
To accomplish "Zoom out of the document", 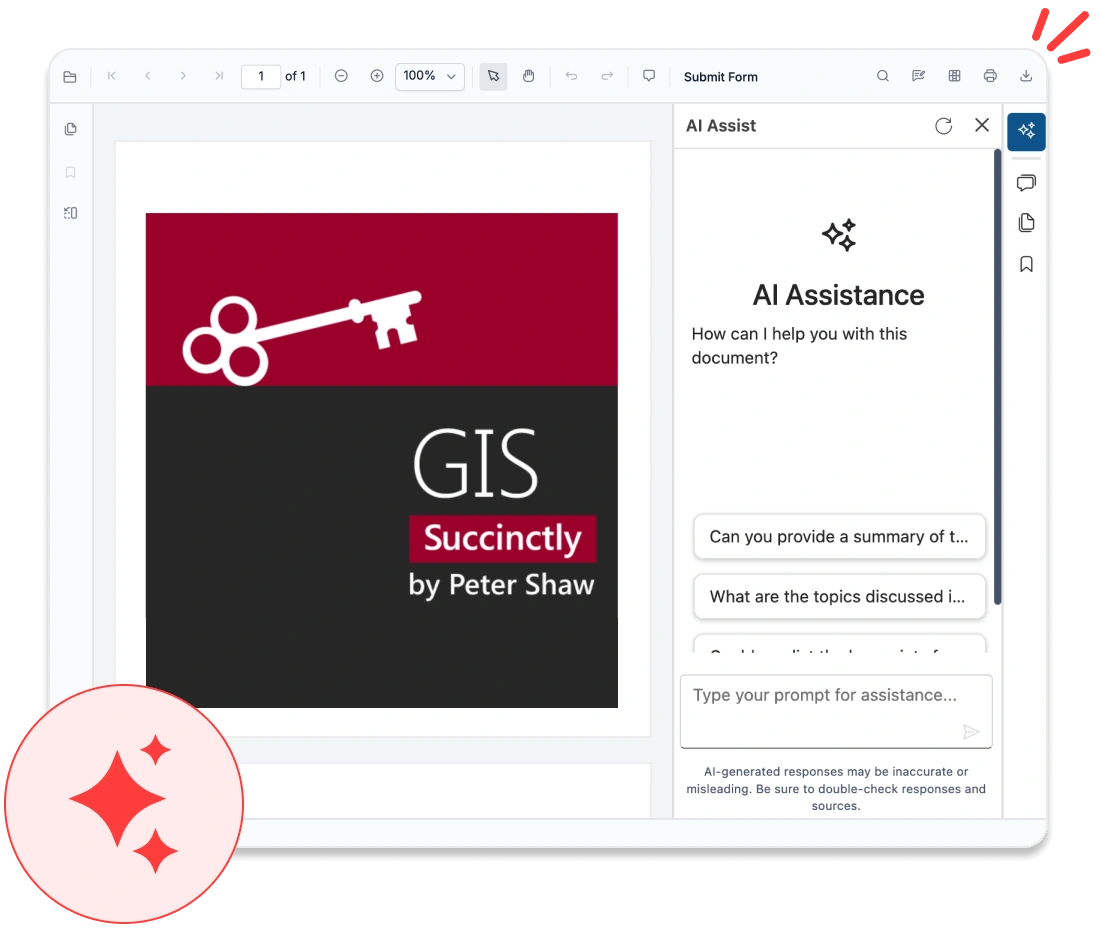I will click(341, 75).
